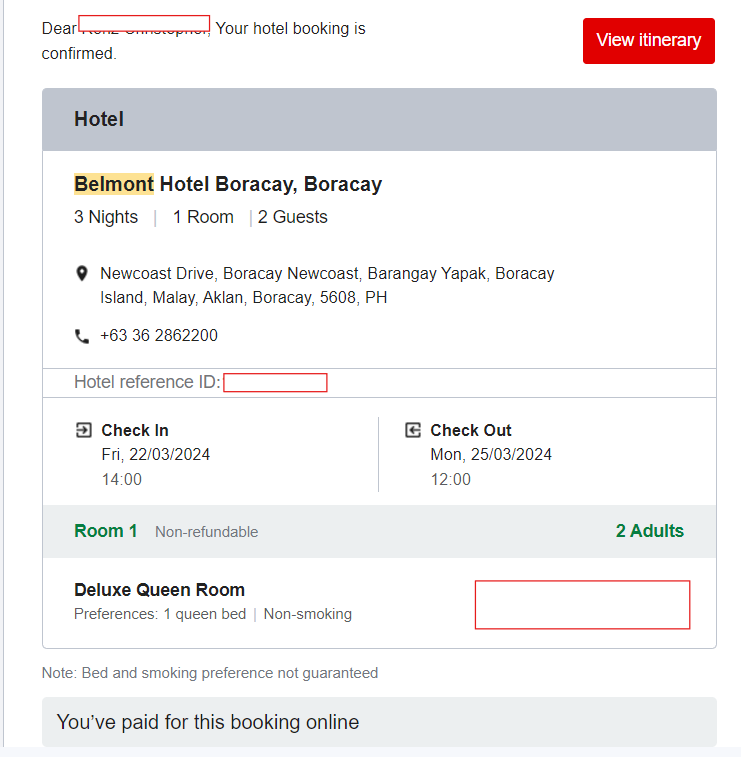Click the phone icon beside the hotel number
Screen dimensions: 741x757
pyautogui.click(x=82, y=336)
